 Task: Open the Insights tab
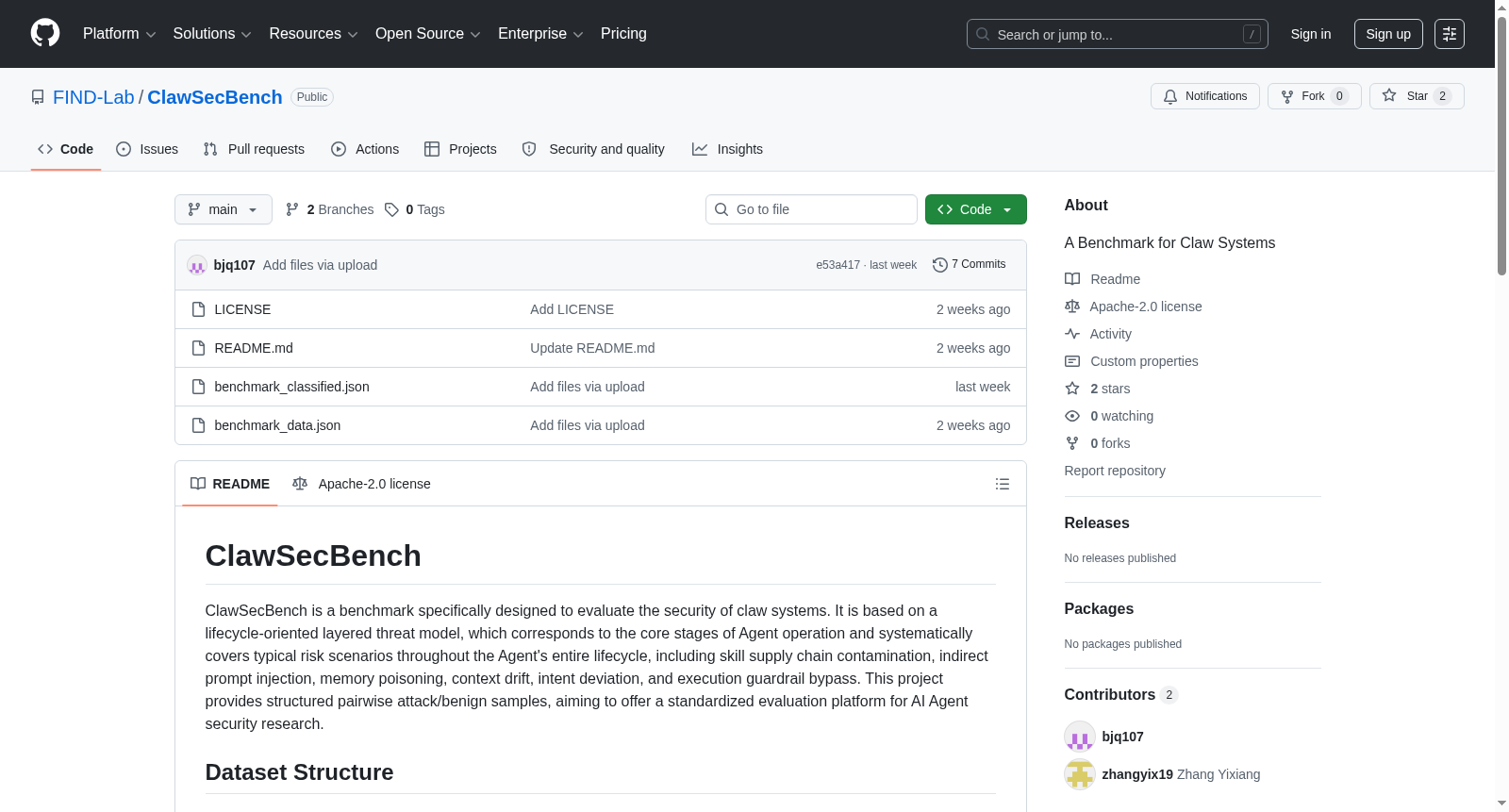(x=727, y=149)
